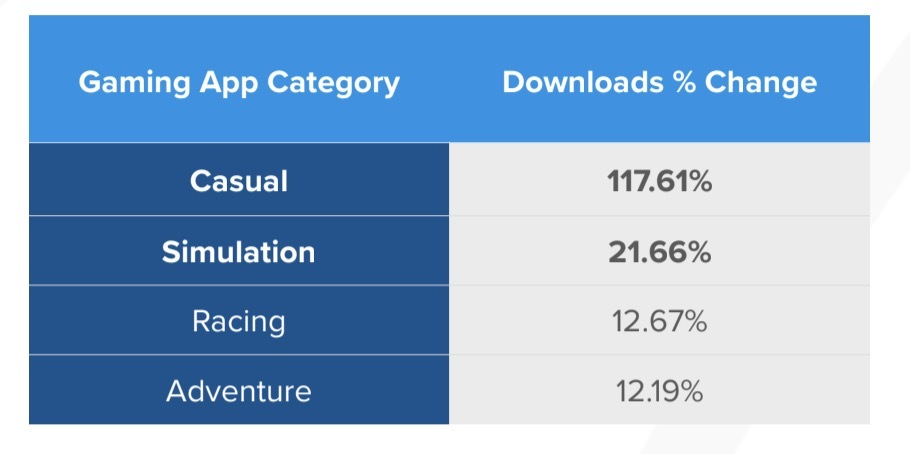The width and height of the screenshot is (910, 454).
Task: Click the percent sign in header
Action: 684,82
